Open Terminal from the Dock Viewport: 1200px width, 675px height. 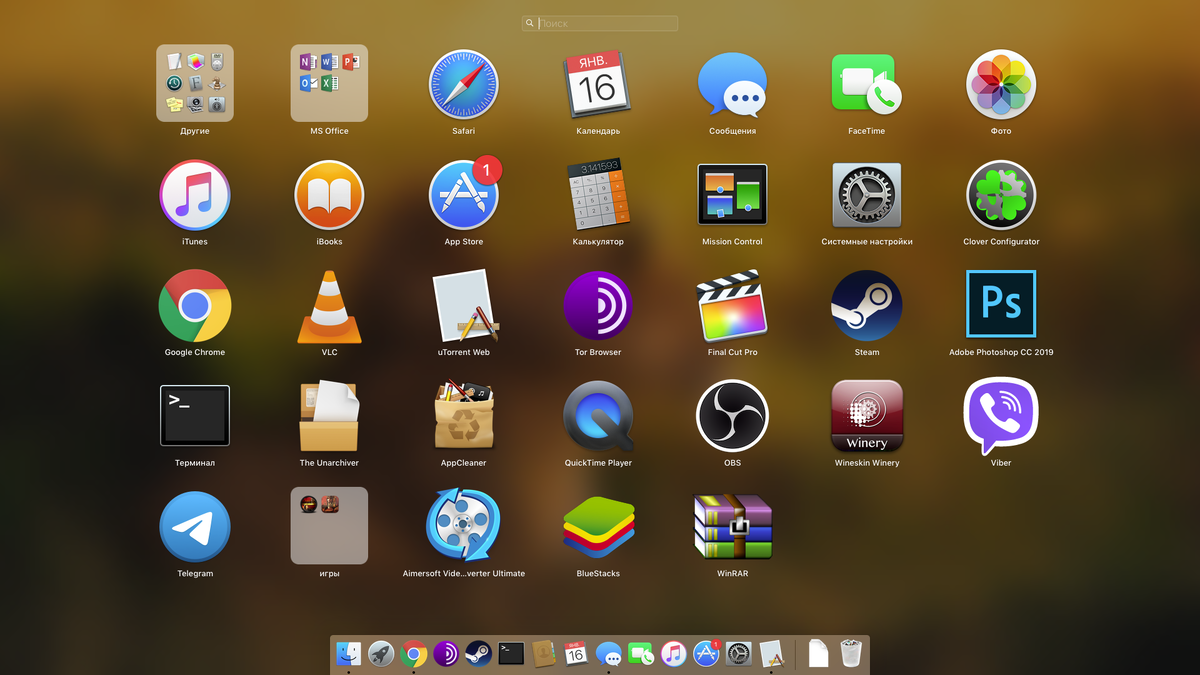coord(511,654)
